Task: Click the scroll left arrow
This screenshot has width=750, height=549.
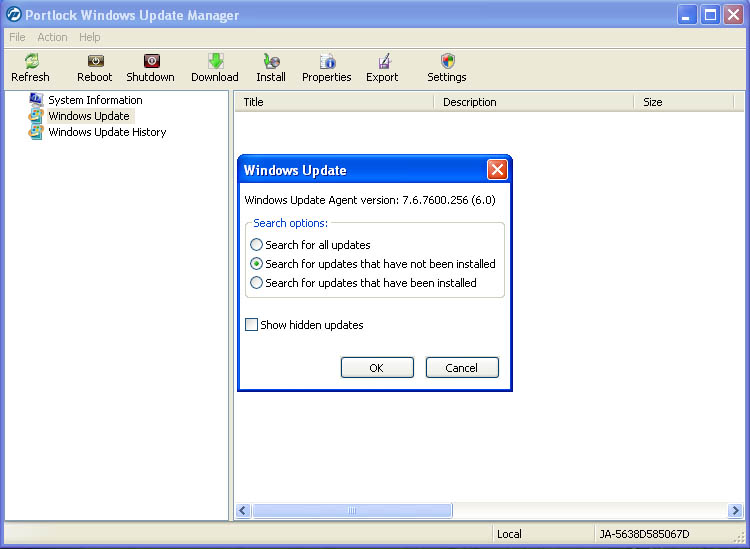Action: [x=243, y=510]
